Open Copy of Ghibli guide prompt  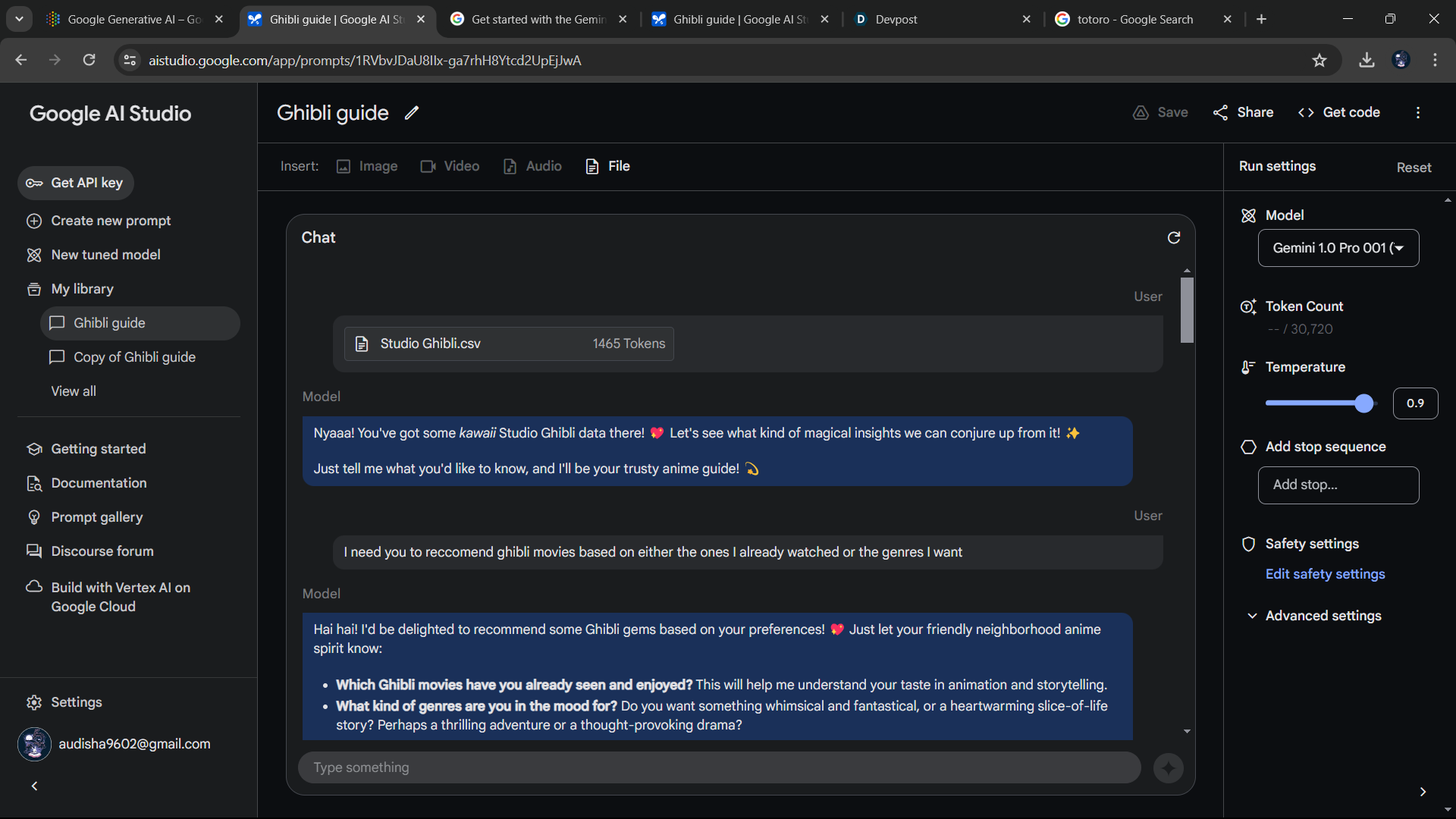pos(134,357)
